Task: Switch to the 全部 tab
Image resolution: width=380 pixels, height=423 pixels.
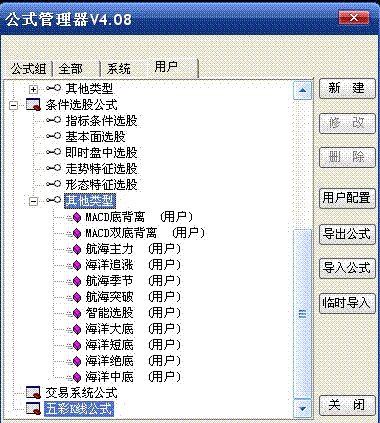Action: pyautogui.click(x=76, y=69)
